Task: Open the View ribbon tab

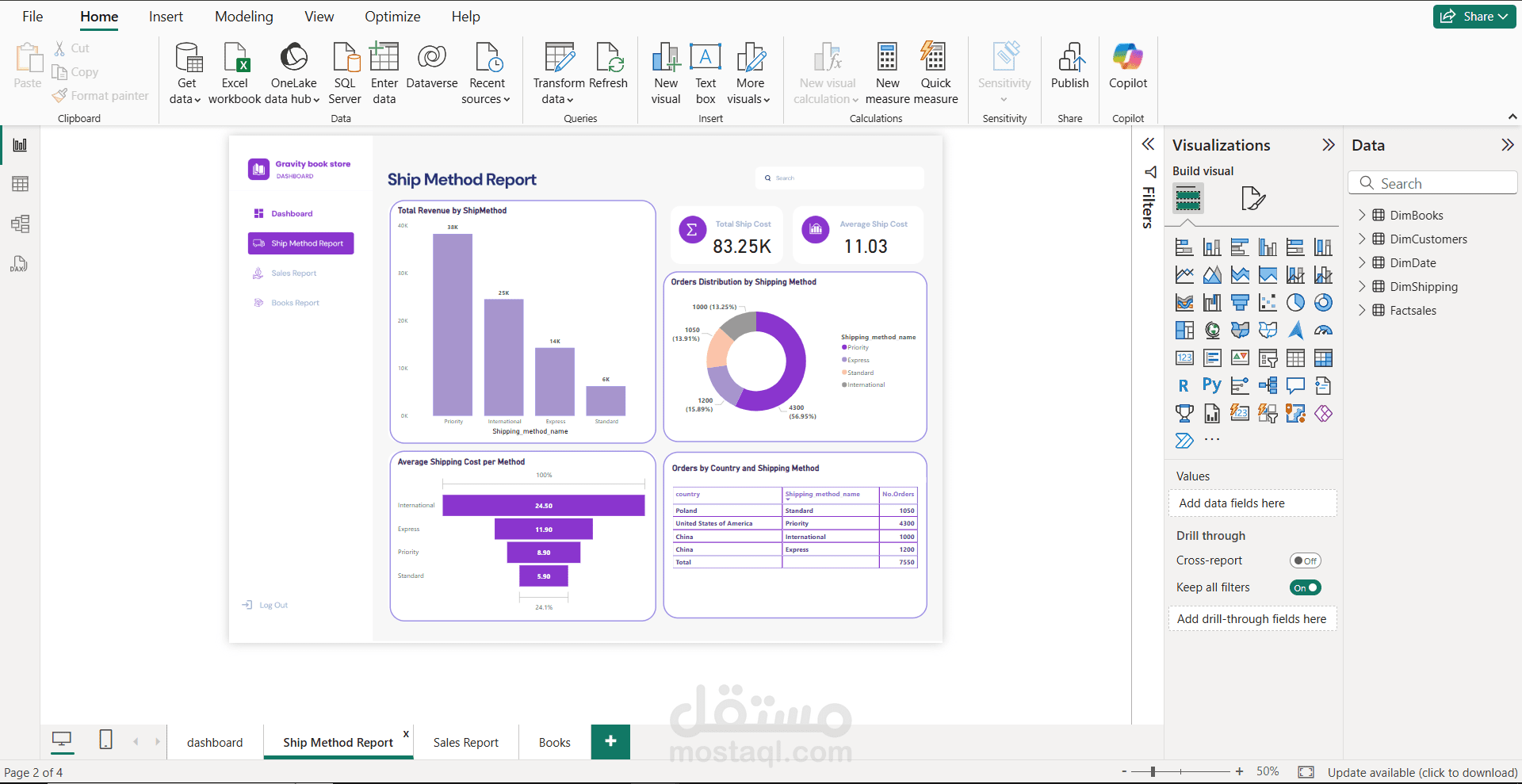Action: [x=319, y=17]
